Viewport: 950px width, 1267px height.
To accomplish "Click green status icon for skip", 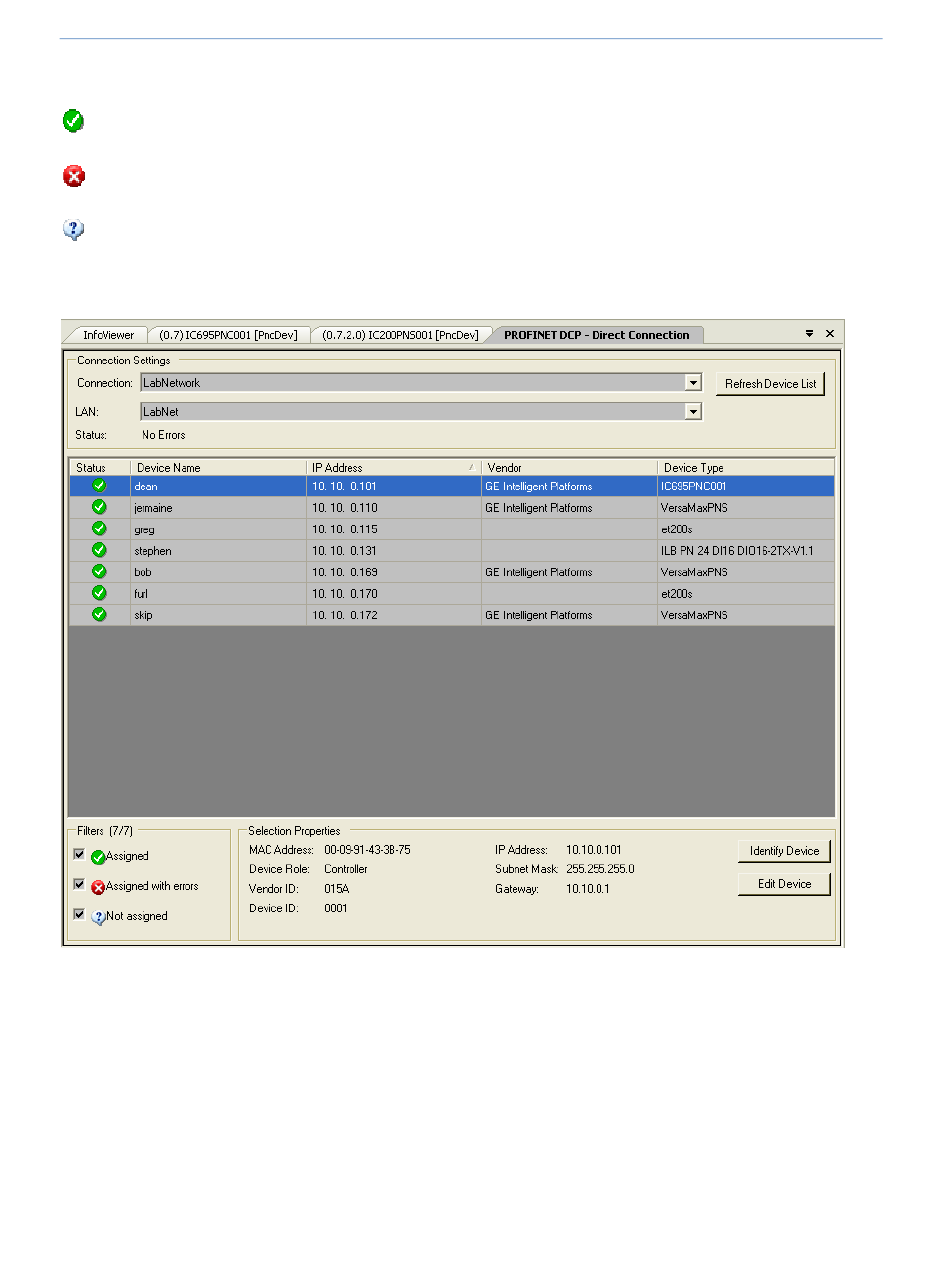I will coord(99,615).
